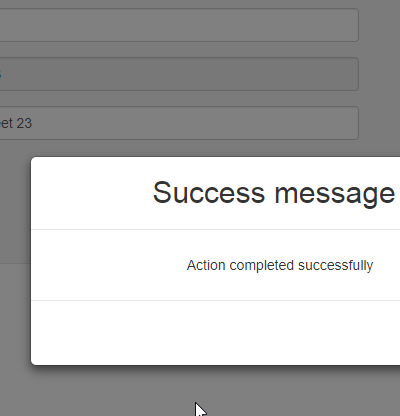This screenshot has height=416, width=400.
Task: Click the empty top input field
Action: 179,25
